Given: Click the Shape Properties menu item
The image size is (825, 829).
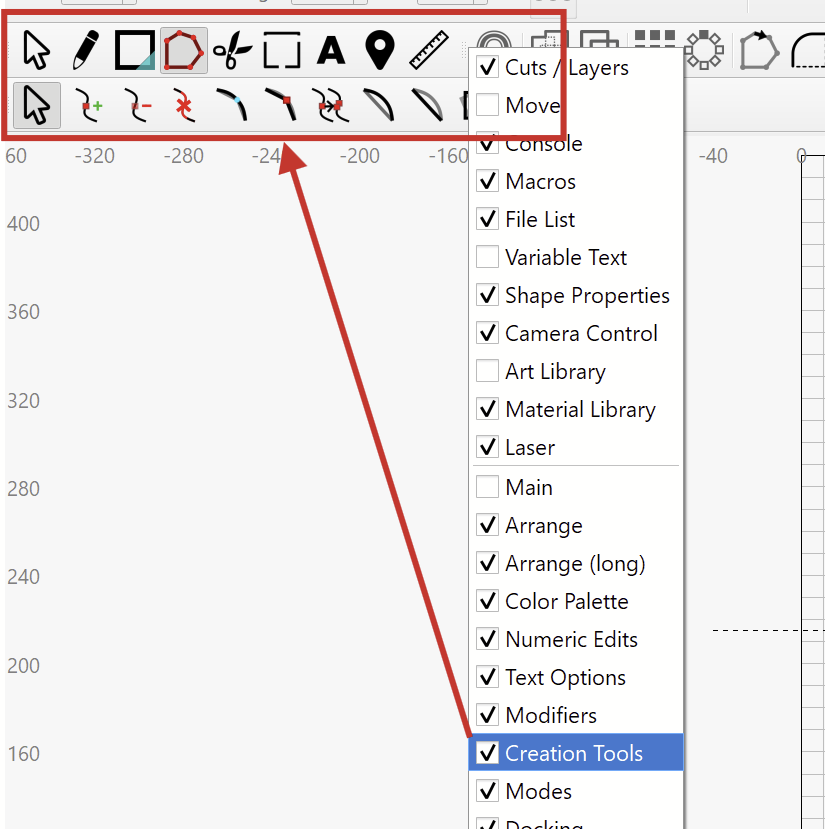Looking at the screenshot, I should tap(587, 295).
